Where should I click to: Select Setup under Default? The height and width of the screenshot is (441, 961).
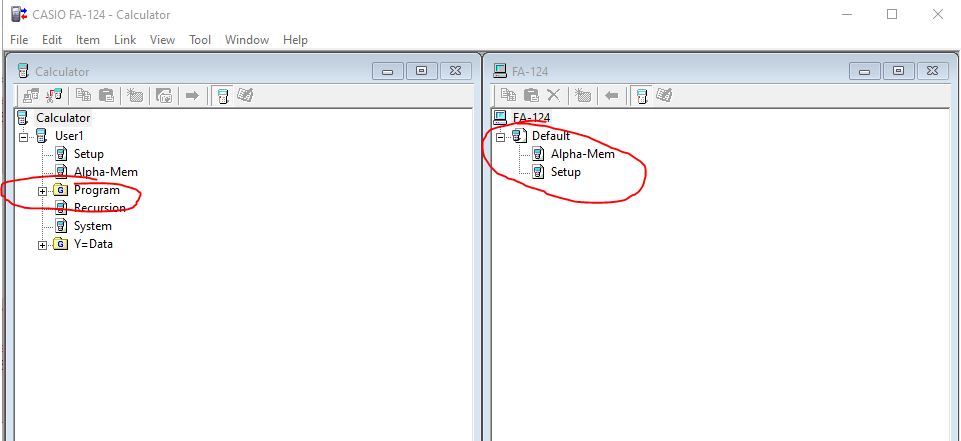click(x=566, y=172)
